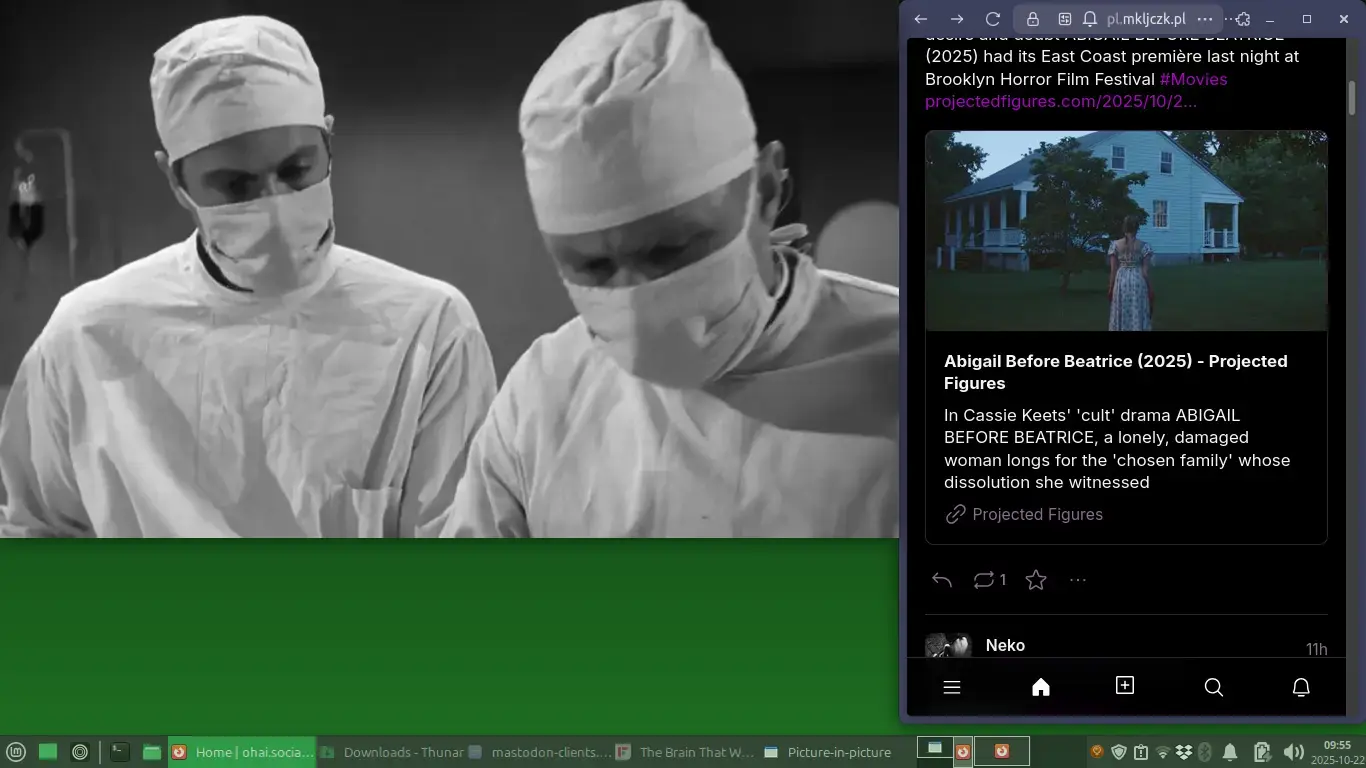This screenshot has width=1366, height=768.
Task: Open the post's more options ellipsis menu
Action: [x=1077, y=580]
